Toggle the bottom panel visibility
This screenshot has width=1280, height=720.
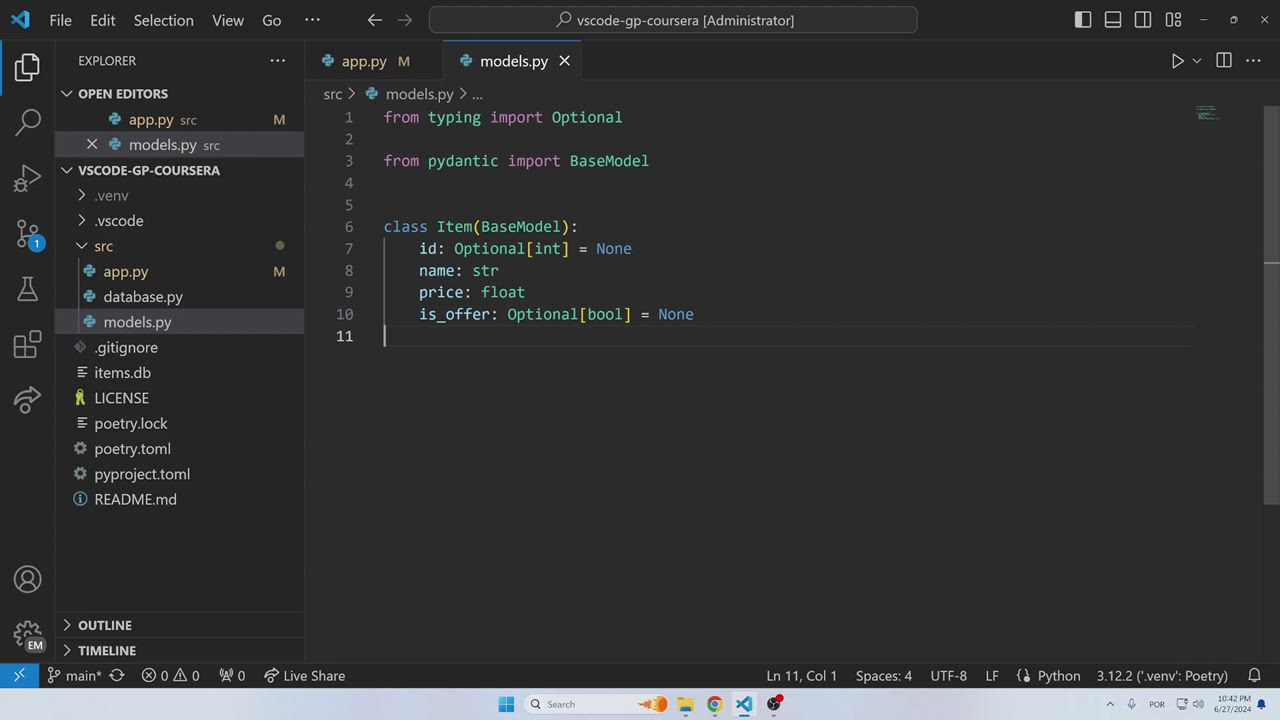tap(1113, 20)
